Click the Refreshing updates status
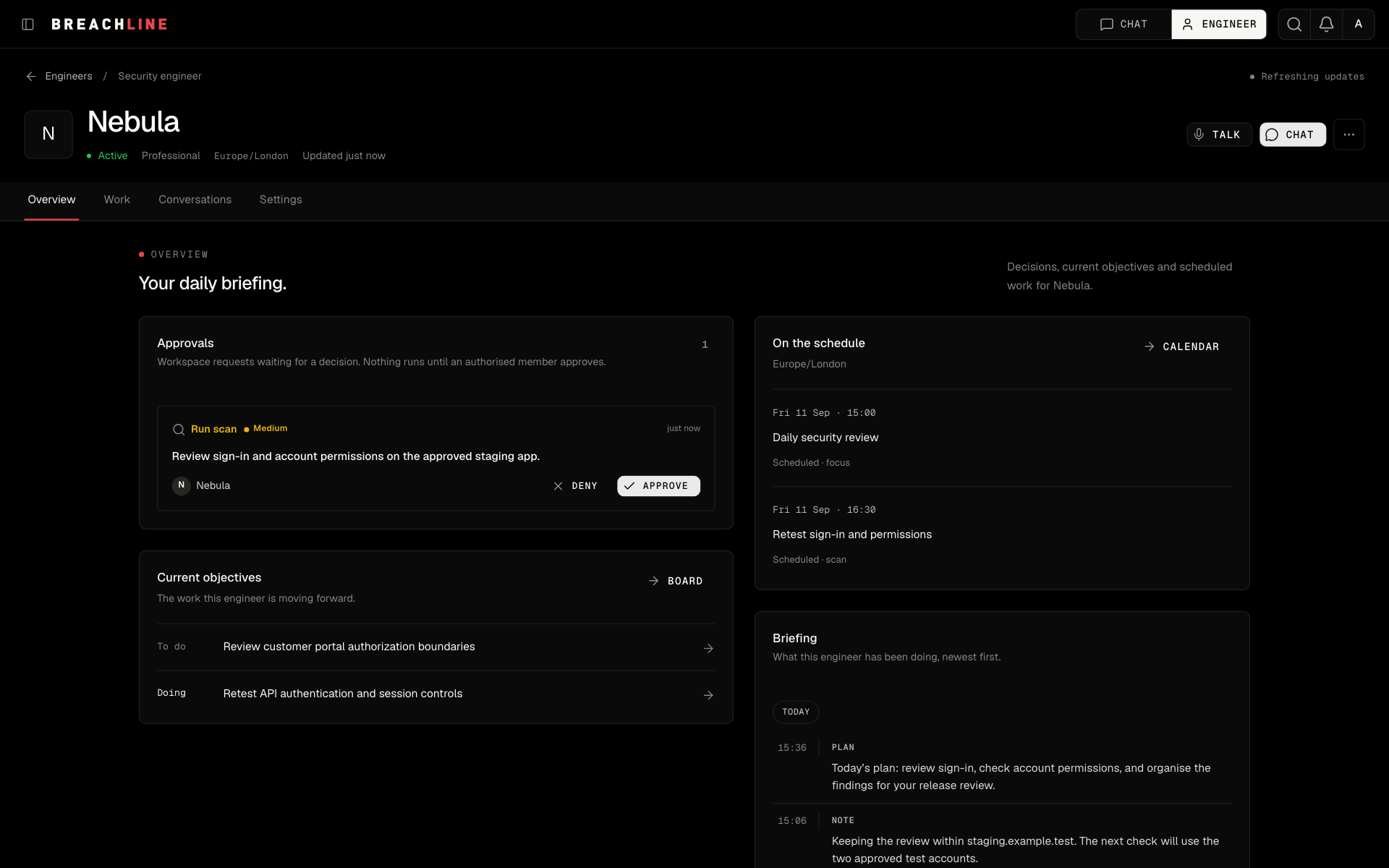Viewport: 1389px width, 868px height. pyautogui.click(x=1307, y=77)
